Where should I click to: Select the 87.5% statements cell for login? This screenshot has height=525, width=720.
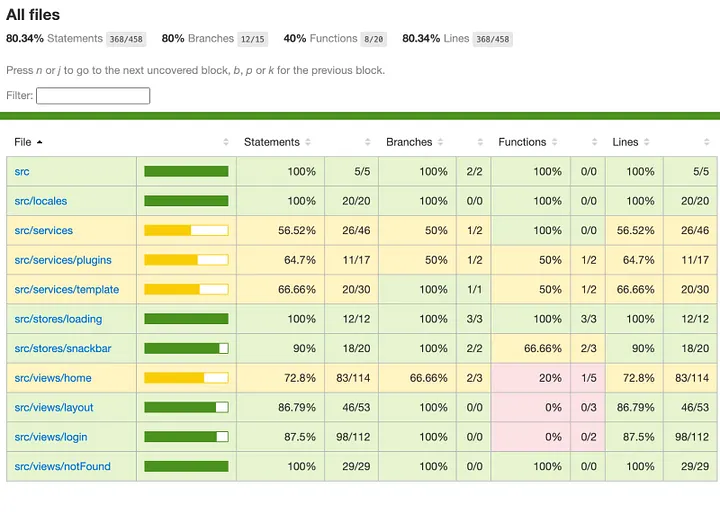[281, 437]
